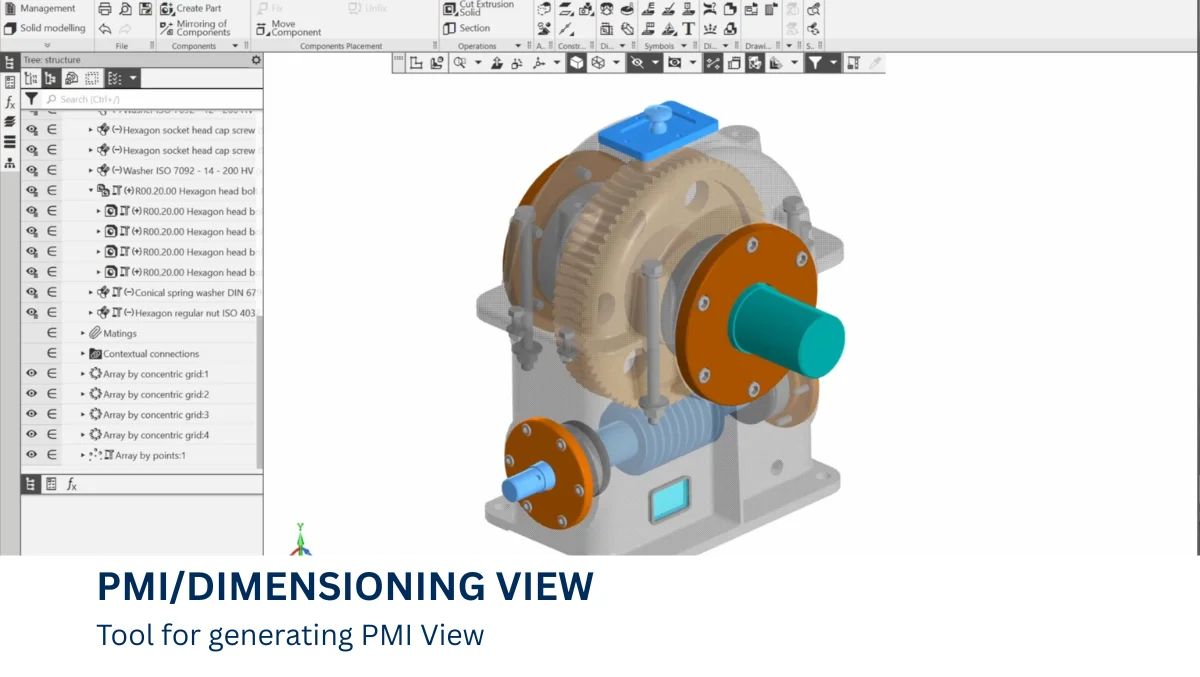Click Move Component
Image resolution: width=1200 pixels, height=677 pixels.
(289, 28)
